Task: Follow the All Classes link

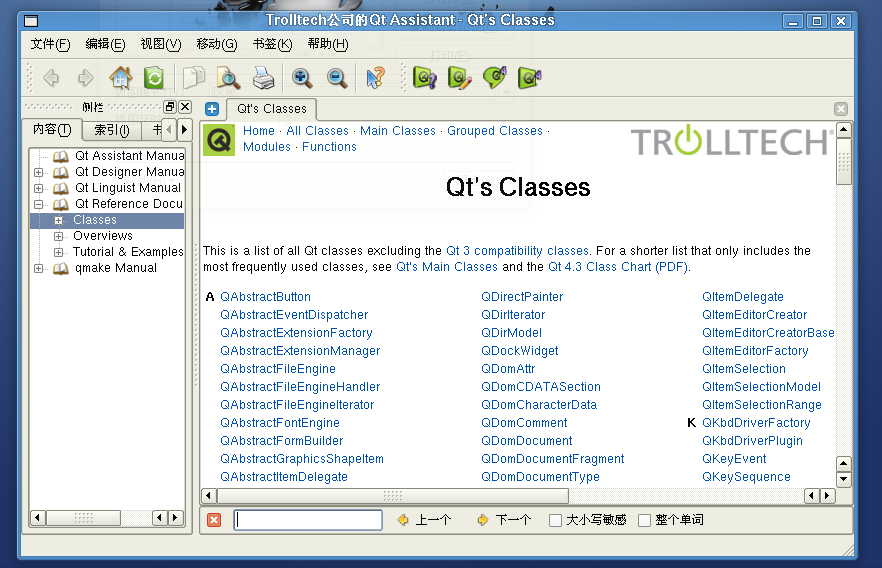Action: pyautogui.click(x=317, y=131)
